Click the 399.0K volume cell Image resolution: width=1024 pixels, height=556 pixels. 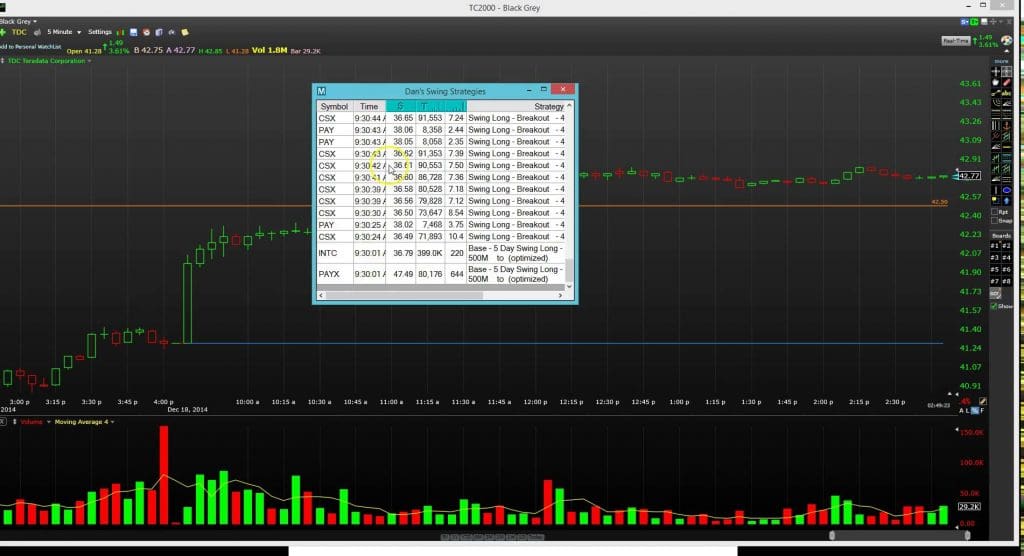tap(430, 253)
